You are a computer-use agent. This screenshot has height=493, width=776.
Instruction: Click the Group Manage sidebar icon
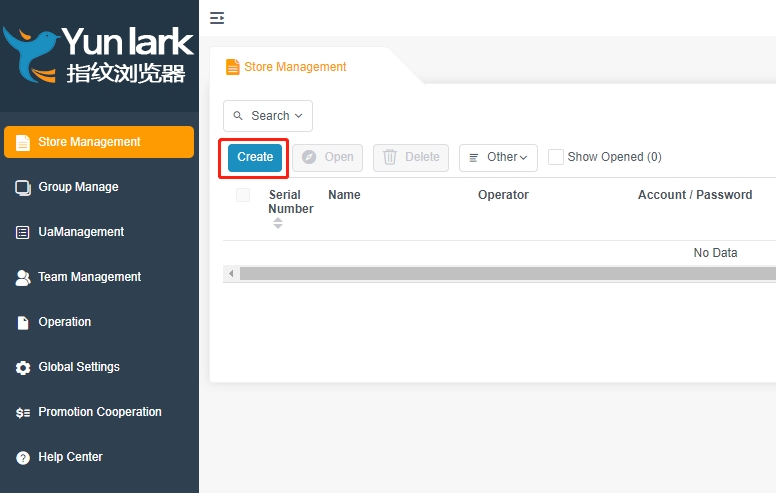[22, 187]
